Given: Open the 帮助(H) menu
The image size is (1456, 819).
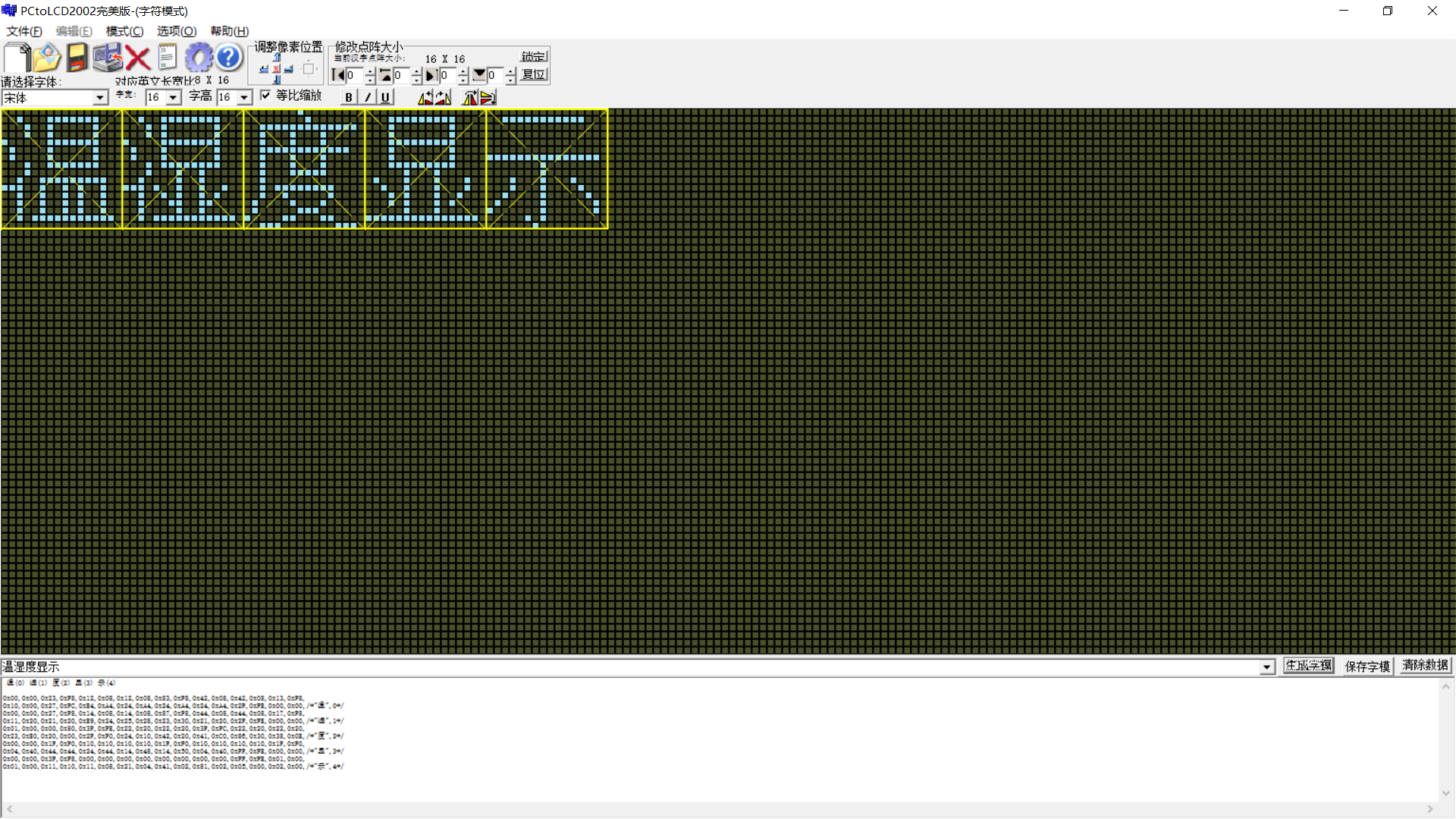Looking at the screenshot, I should tap(230, 31).
